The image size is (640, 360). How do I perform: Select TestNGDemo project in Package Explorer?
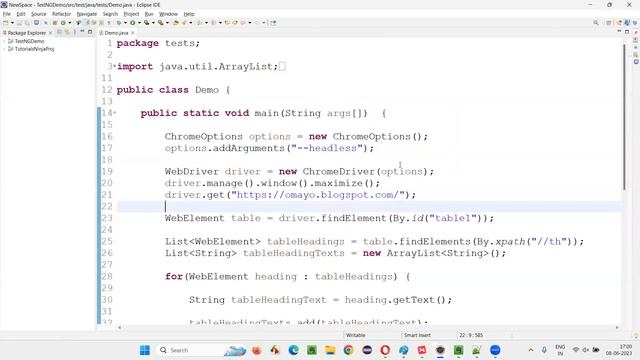pyautogui.click(x=29, y=41)
